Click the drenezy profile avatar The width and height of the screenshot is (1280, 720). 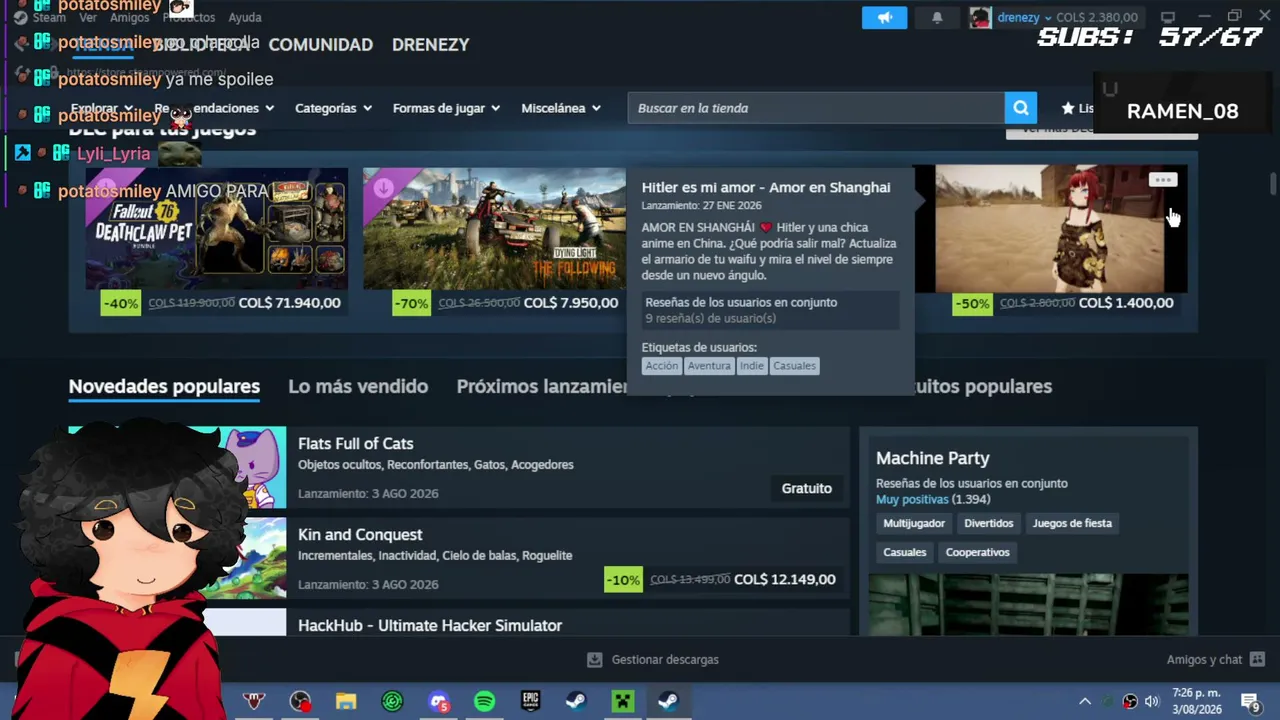tap(980, 17)
